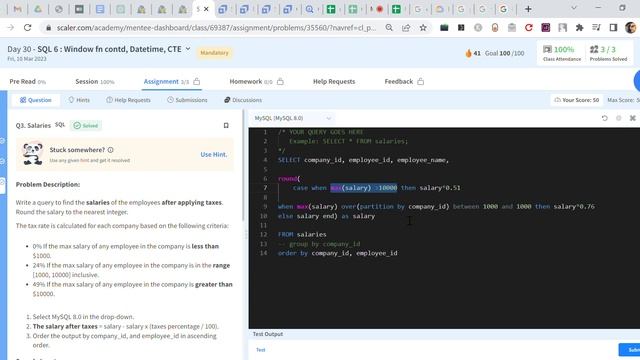Bookmark this page using the star icon
The image size is (640, 360).
(x=423, y=28)
